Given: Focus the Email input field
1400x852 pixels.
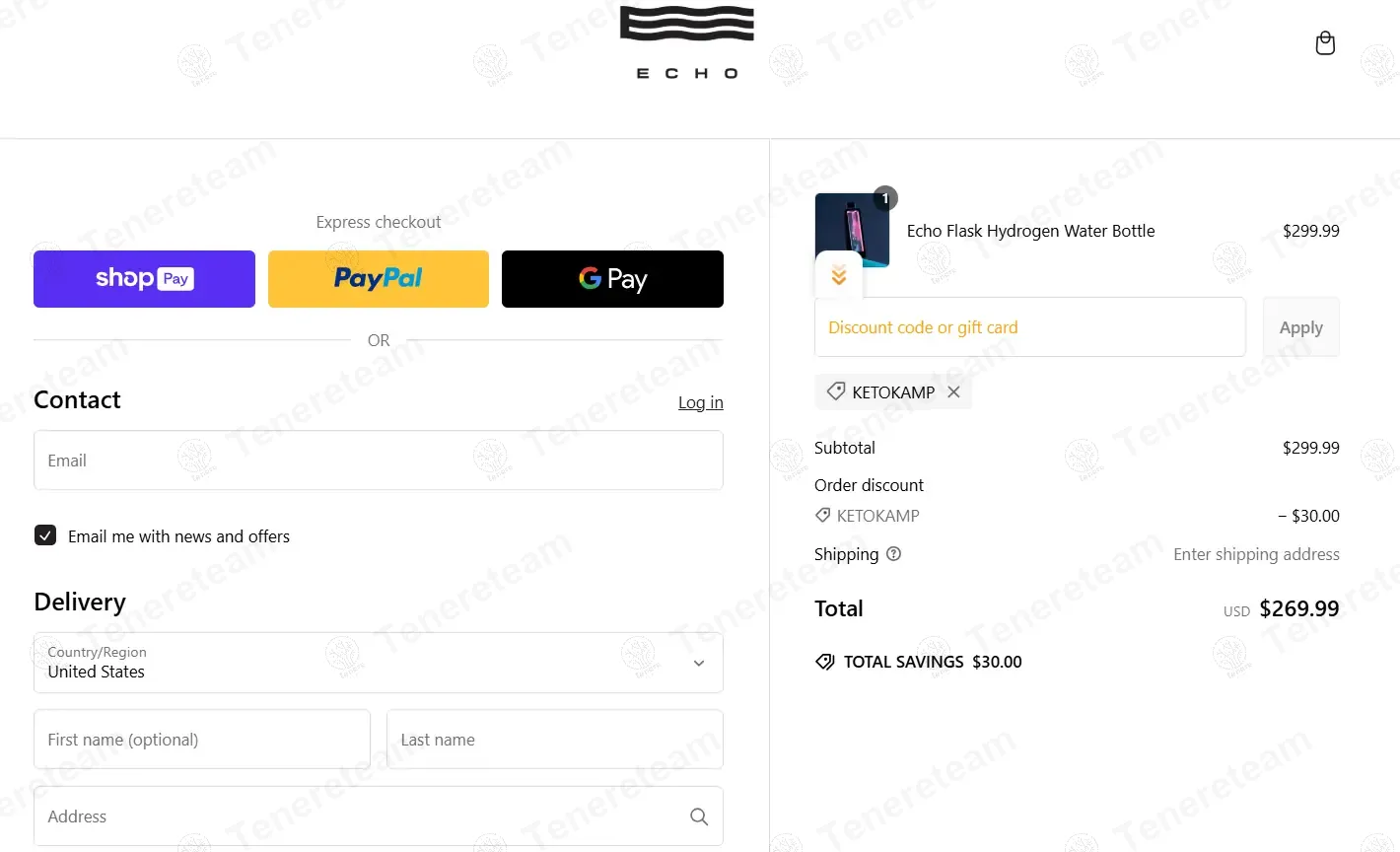Looking at the screenshot, I should (379, 461).
